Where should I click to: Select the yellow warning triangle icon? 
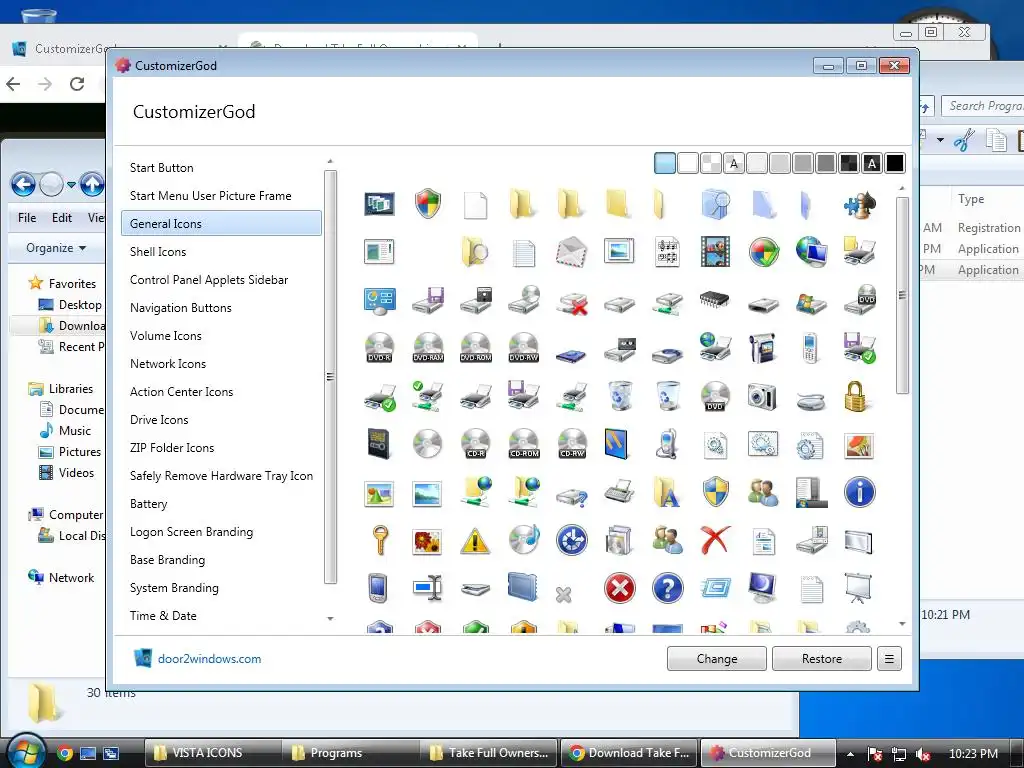pos(475,541)
